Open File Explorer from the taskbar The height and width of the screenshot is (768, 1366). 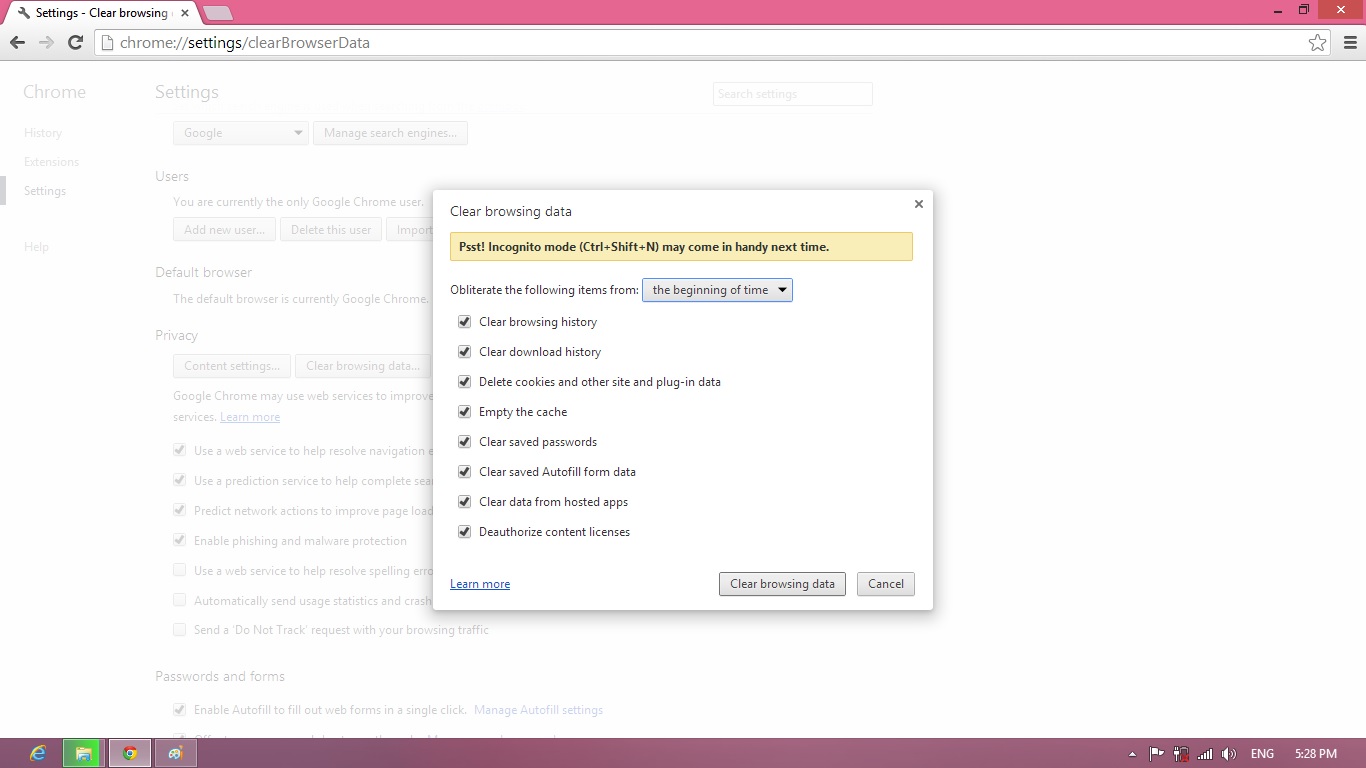(x=84, y=753)
